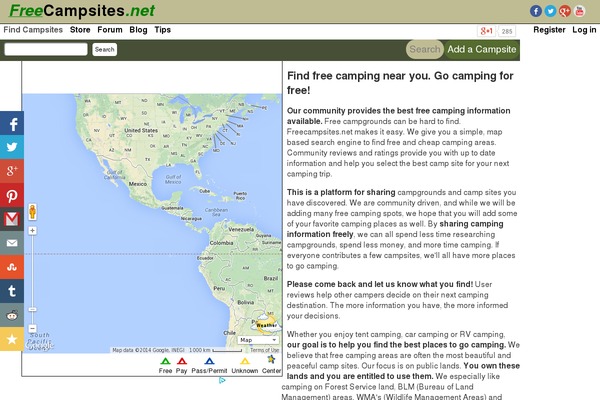Open the Blog menu item
The image size is (600, 400).
click(138, 30)
